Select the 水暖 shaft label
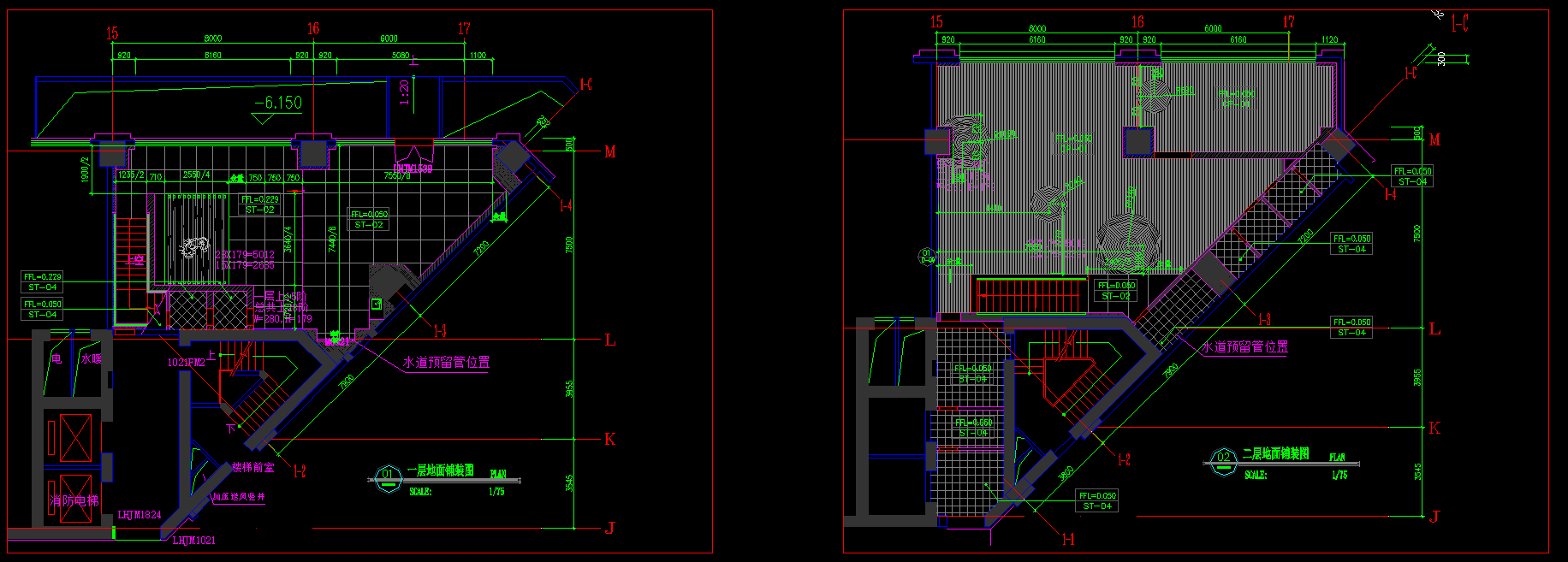1568x562 pixels. coord(91,359)
